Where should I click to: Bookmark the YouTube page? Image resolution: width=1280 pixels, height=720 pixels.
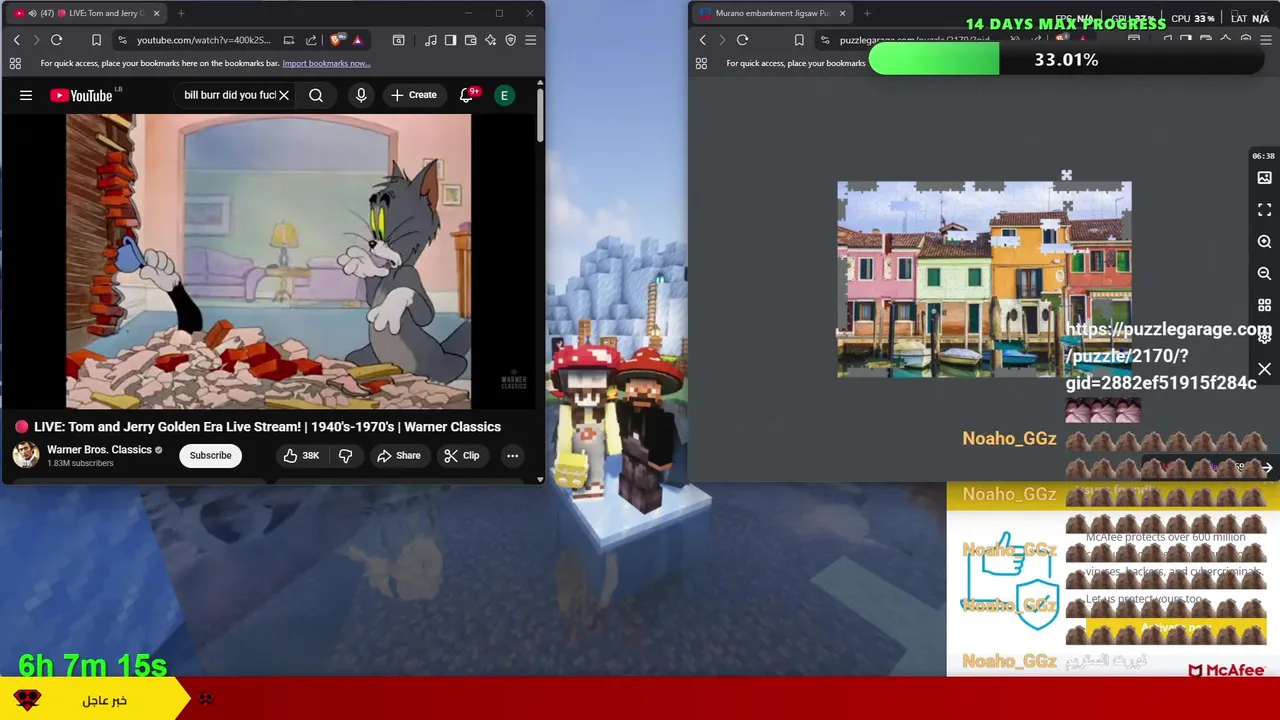(96, 40)
